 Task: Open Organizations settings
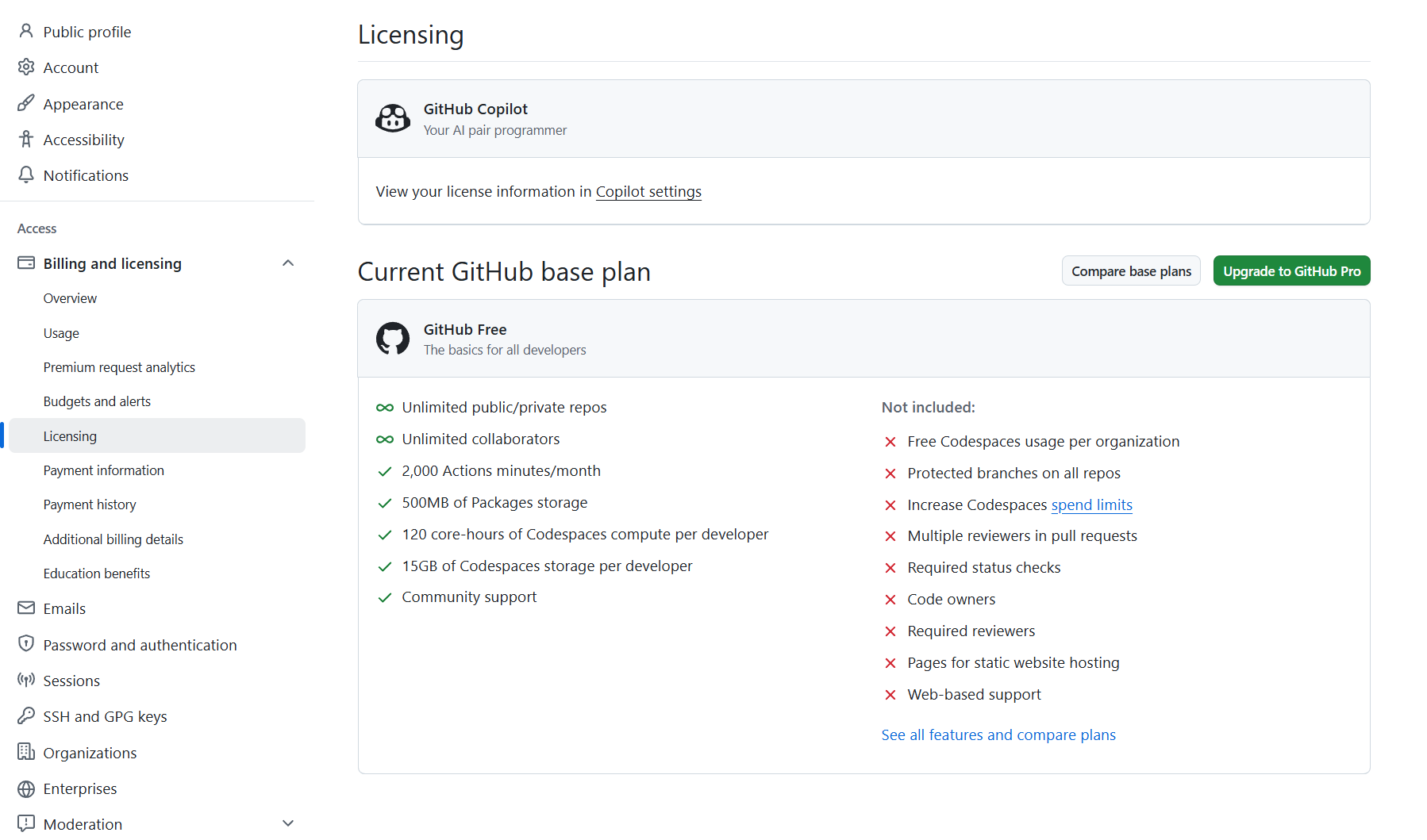(x=90, y=753)
